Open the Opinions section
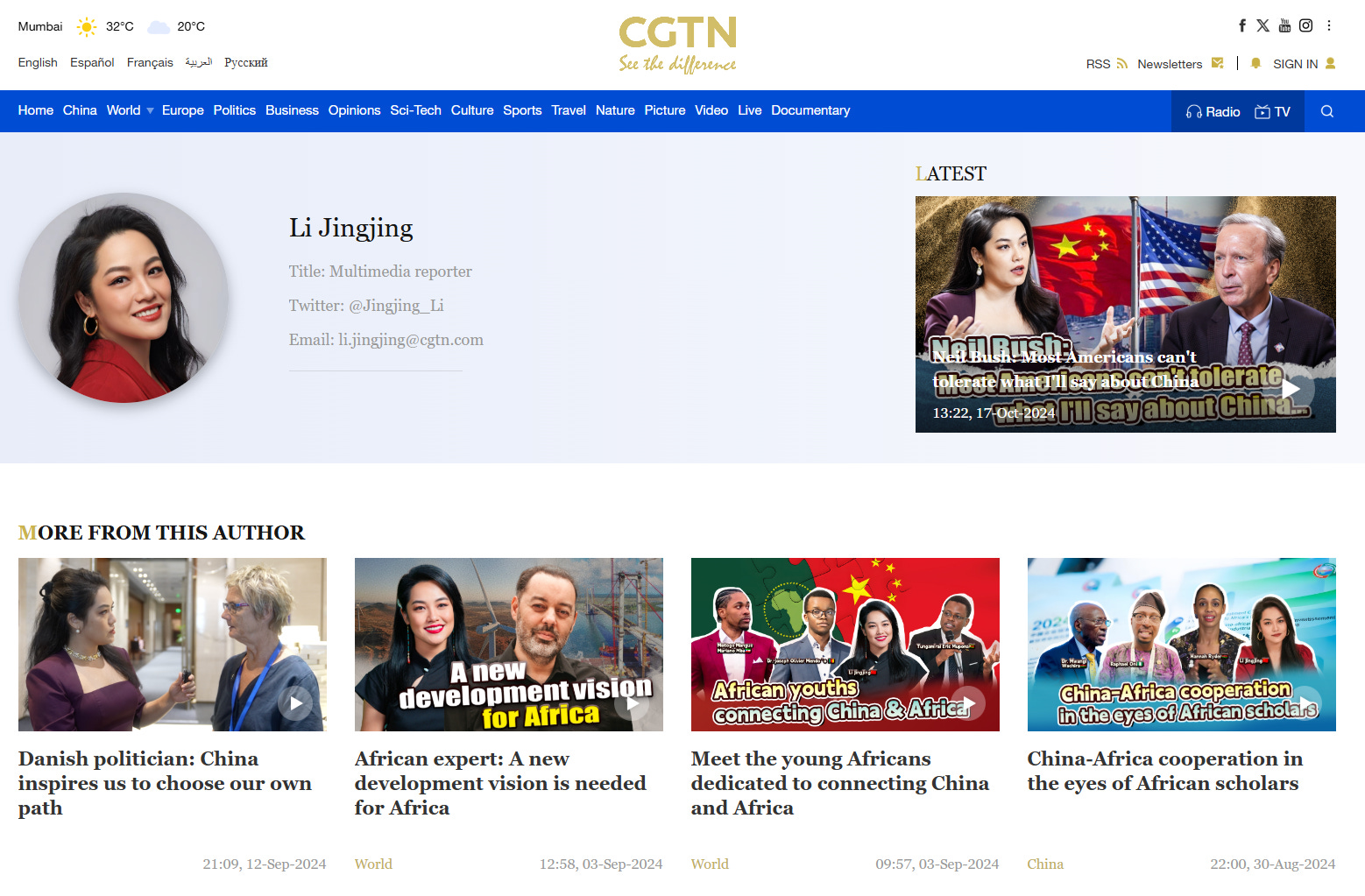 (x=355, y=110)
